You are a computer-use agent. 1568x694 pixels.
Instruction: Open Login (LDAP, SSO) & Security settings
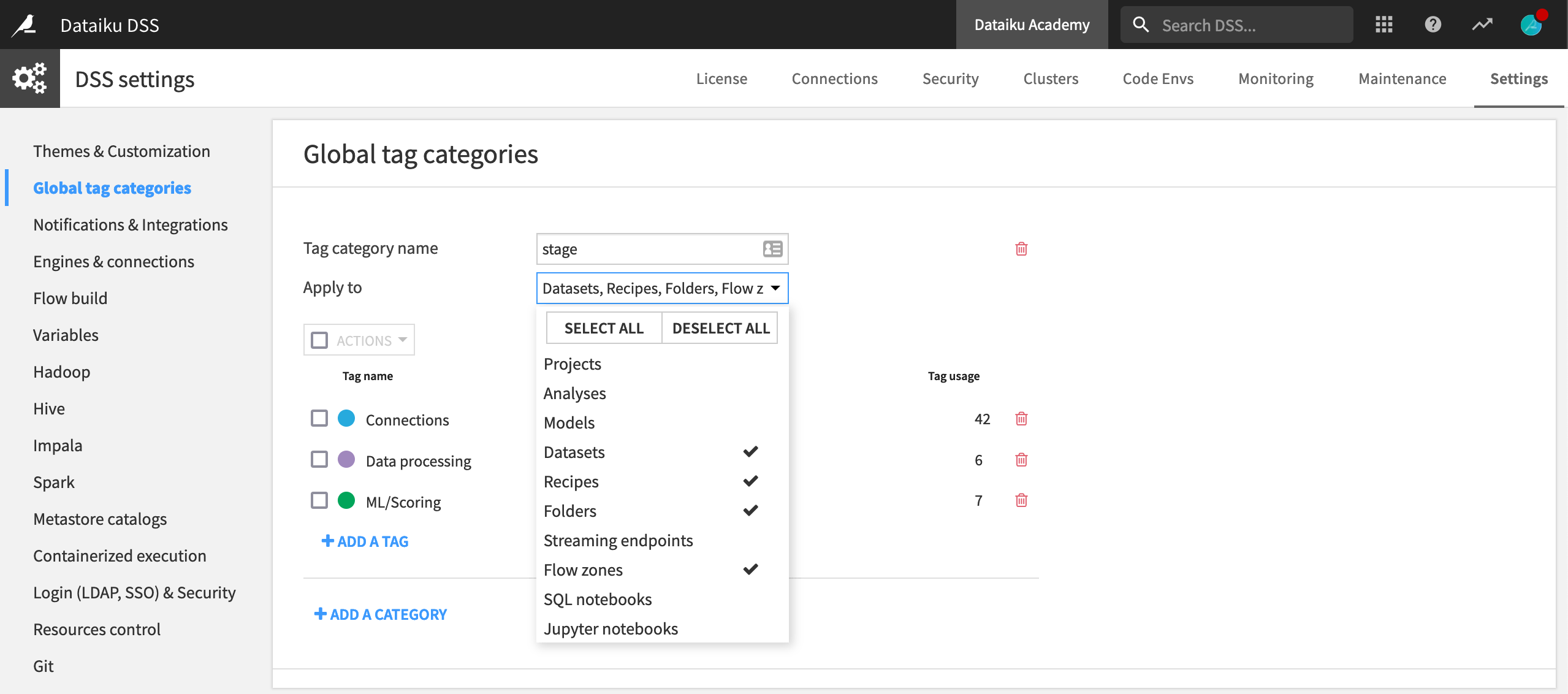pos(134,592)
